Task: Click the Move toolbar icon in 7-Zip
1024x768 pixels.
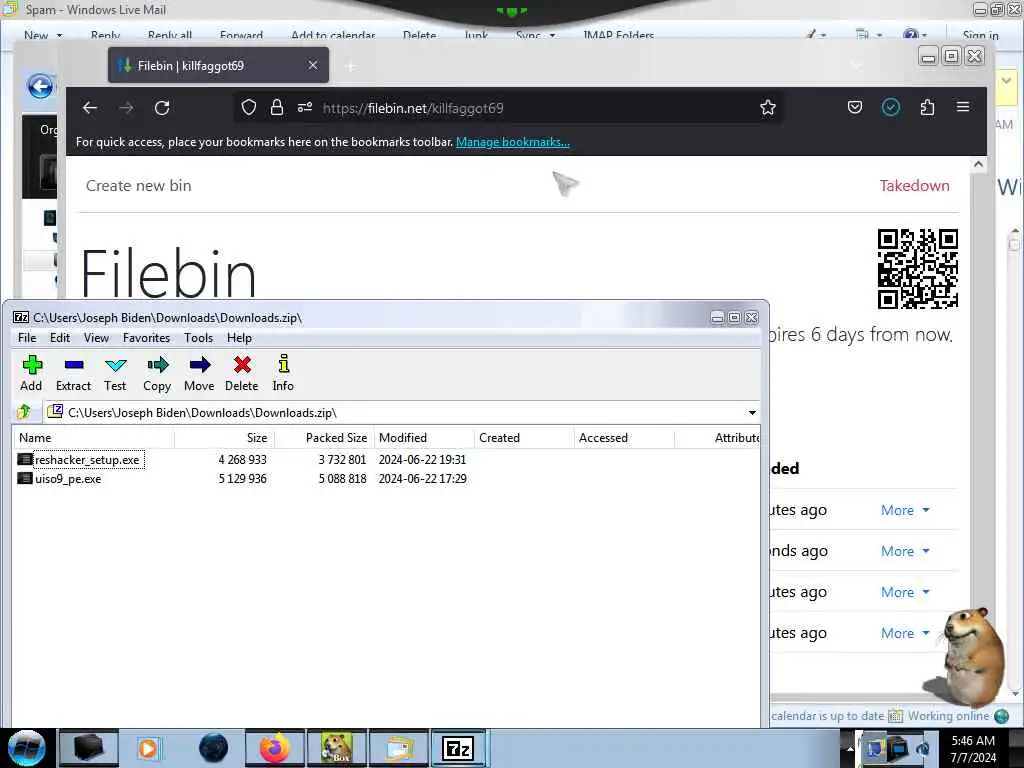Action: 199,373
